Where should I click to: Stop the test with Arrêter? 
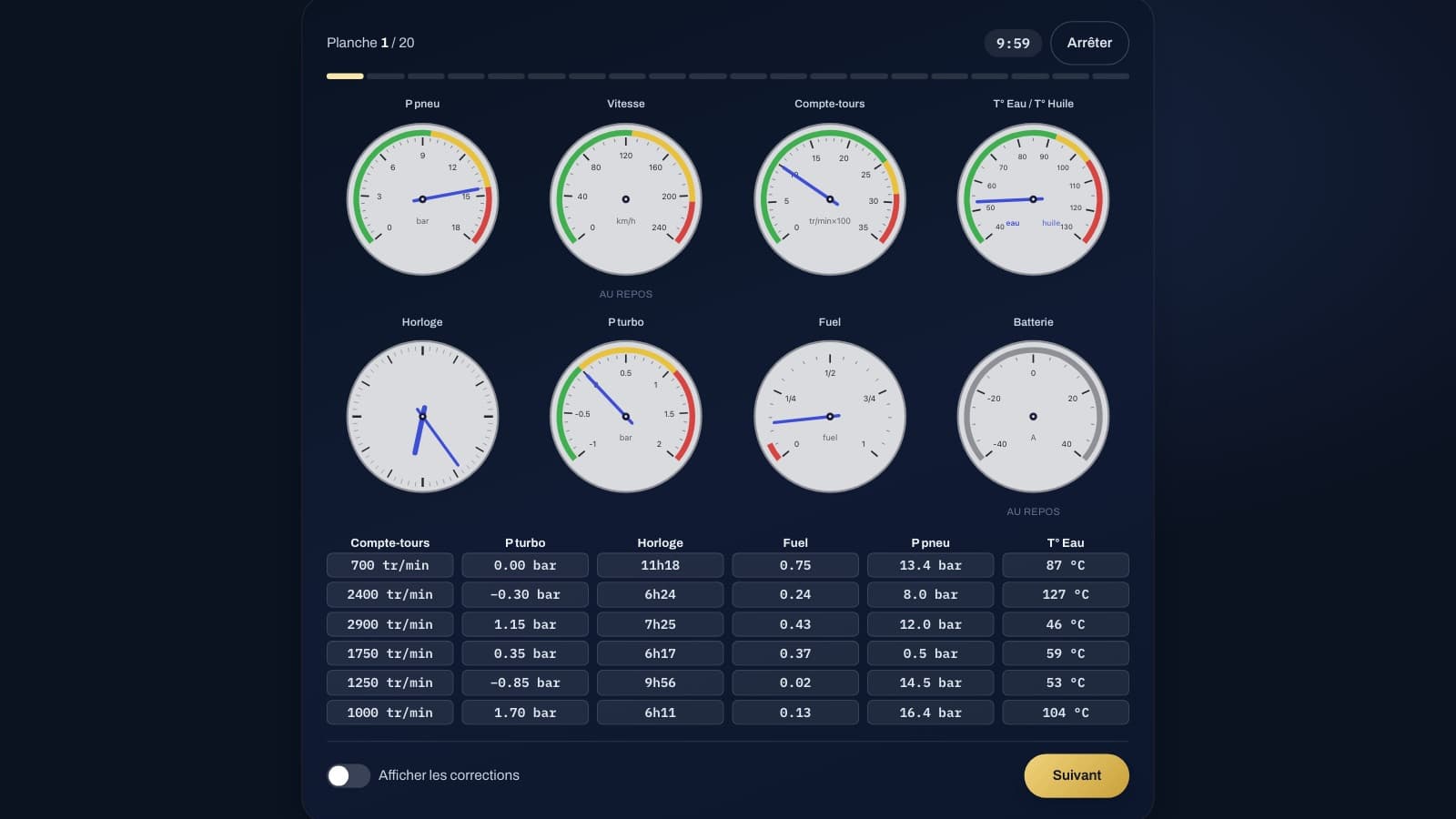click(x=1089, y=43)
